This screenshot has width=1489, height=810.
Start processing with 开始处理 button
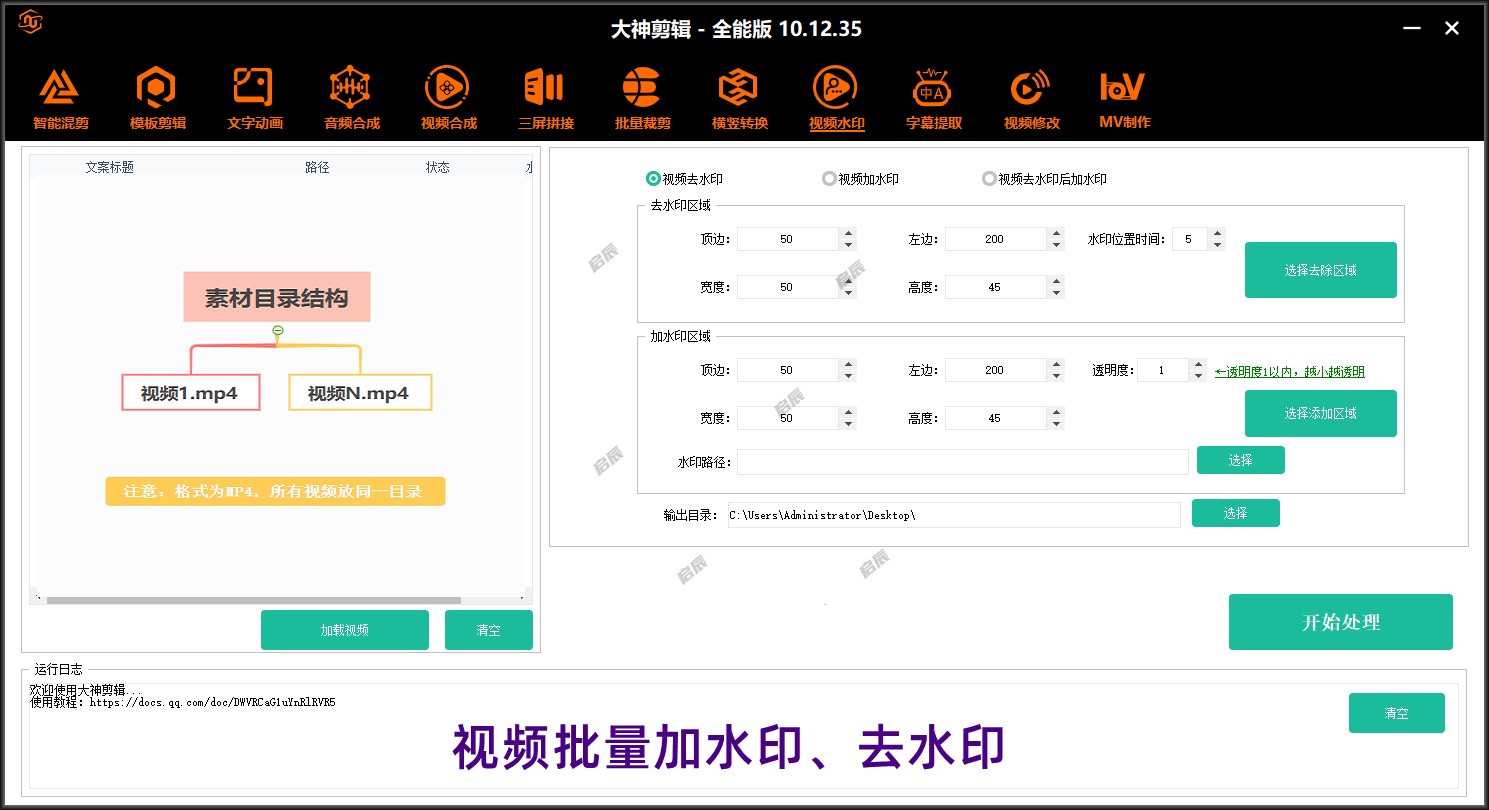click(x=1340, y=622)
